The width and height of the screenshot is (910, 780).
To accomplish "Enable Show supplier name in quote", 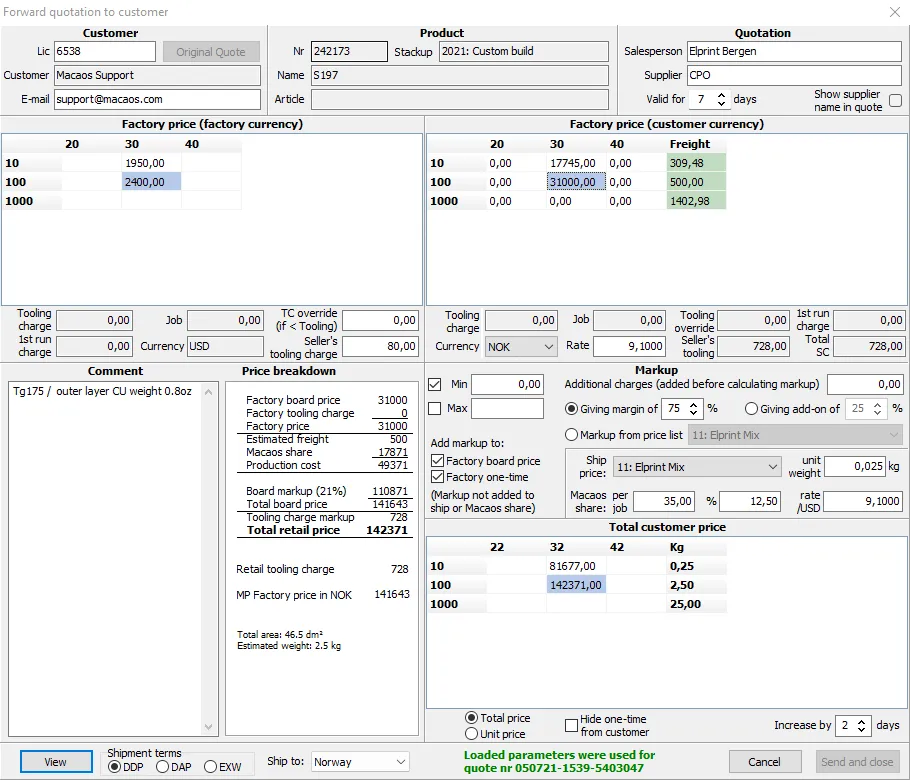I will (x=896, y=100).
